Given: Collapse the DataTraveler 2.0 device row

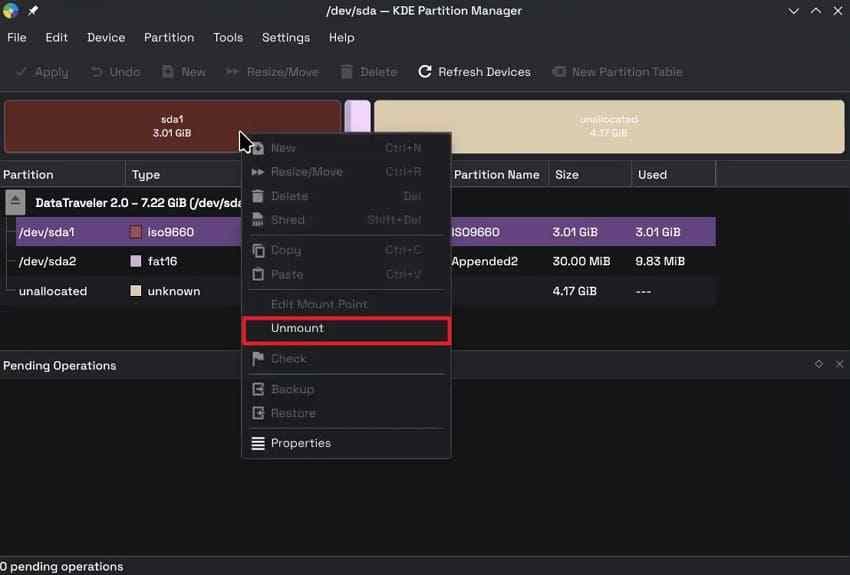Looking at the screenshot, I should click(15, 202).
